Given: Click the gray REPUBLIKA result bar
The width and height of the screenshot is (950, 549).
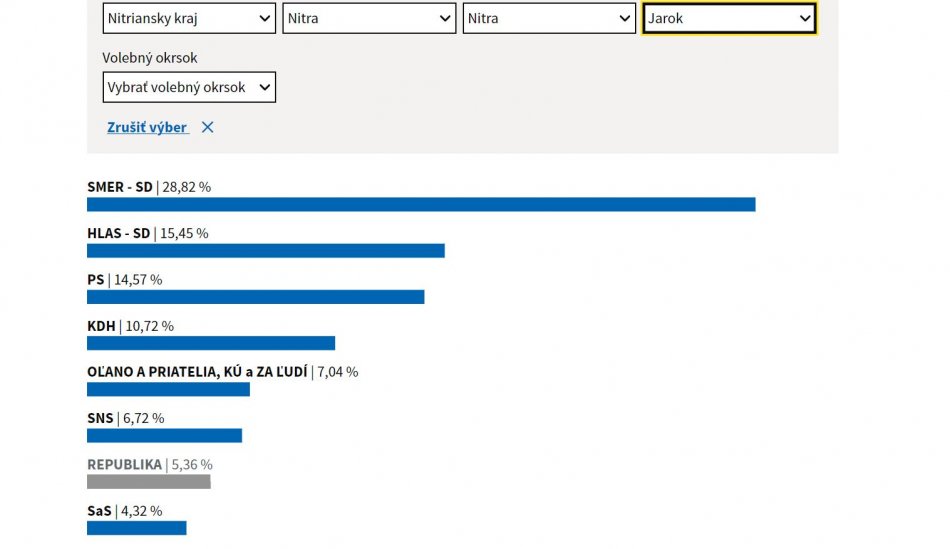Looking at the screenshot, I should [148, 481].
